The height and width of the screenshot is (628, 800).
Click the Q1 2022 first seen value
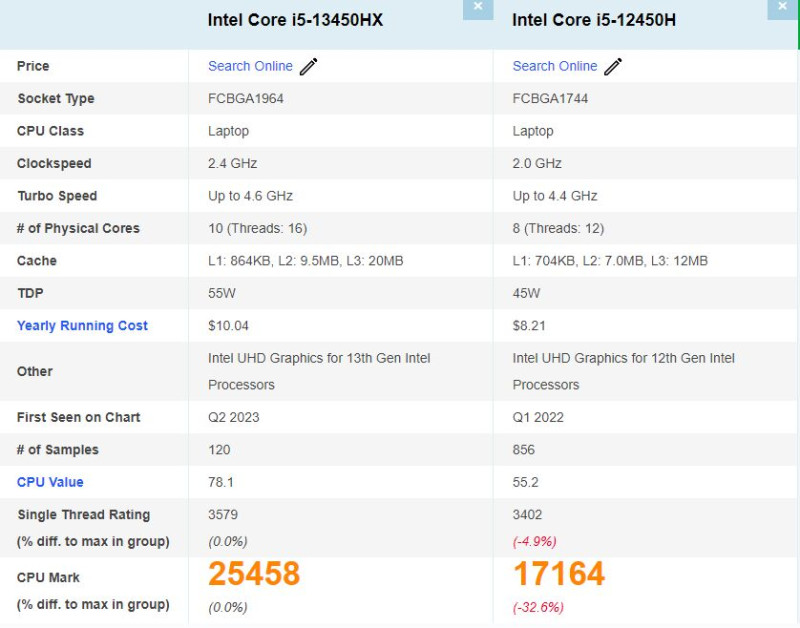(538, 417)
